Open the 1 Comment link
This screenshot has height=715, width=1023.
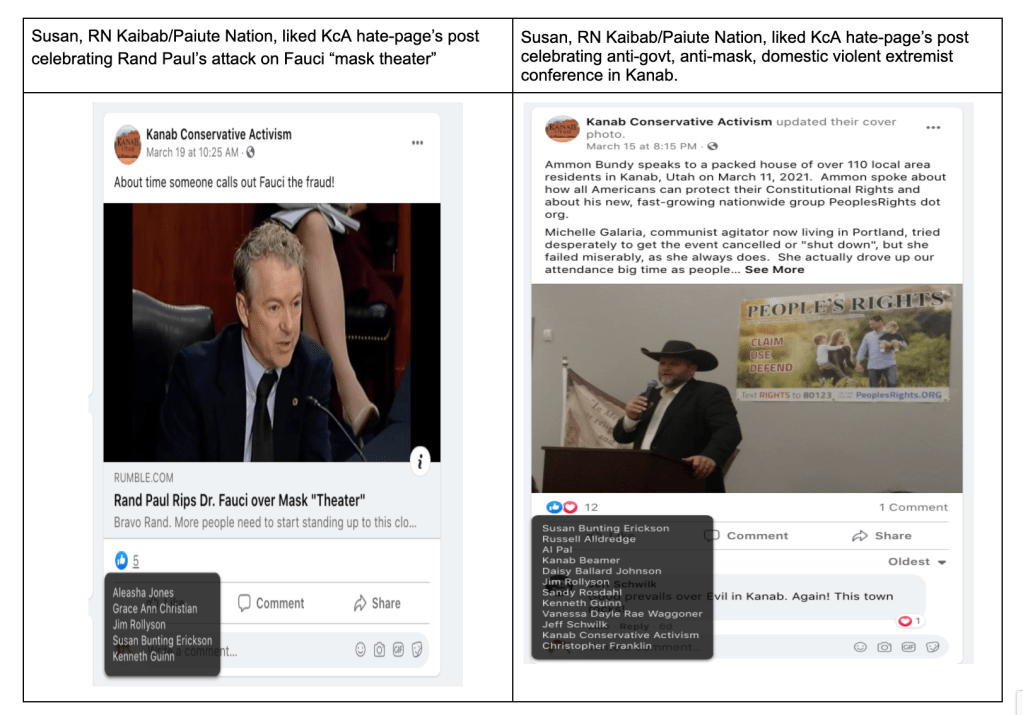913,507
